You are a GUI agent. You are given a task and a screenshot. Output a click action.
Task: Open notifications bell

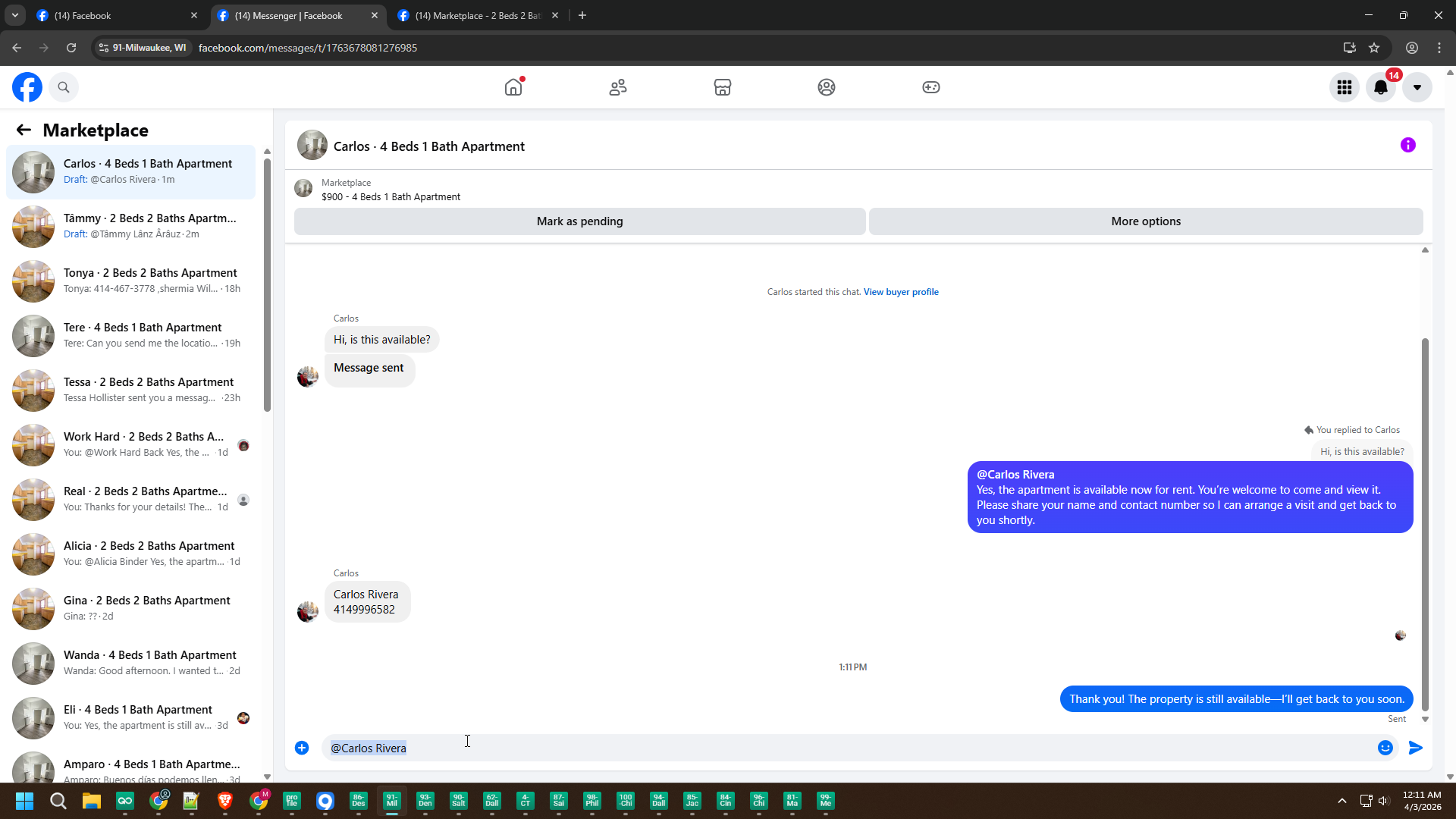[x=1381, y=87]
